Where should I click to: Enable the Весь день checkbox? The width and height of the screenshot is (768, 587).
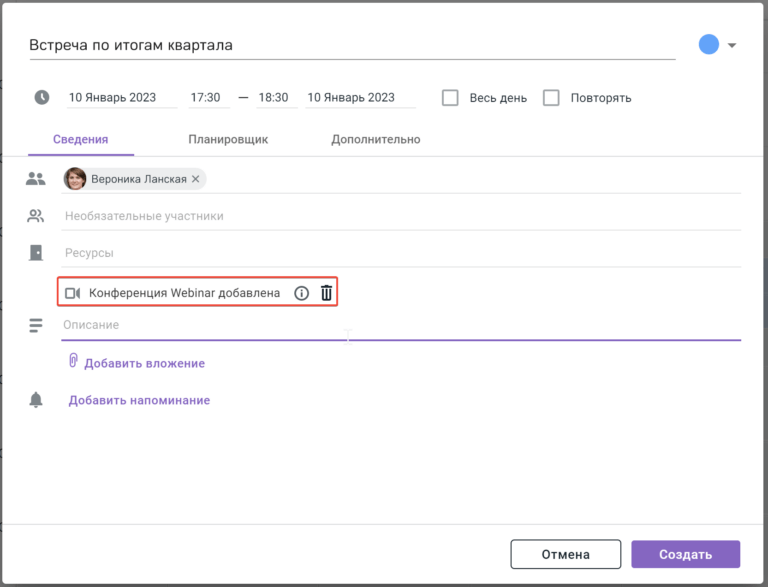coord(450,98)
